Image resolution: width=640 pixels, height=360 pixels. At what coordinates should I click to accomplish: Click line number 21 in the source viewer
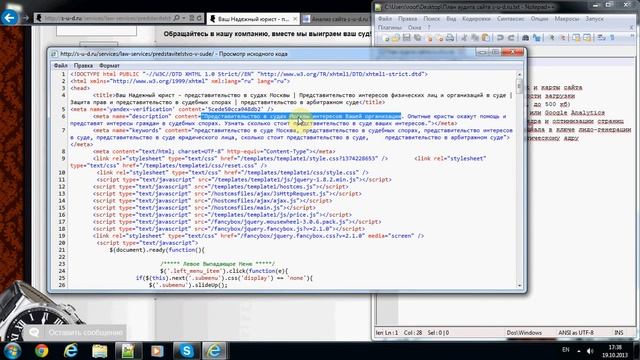coord(62,250)
